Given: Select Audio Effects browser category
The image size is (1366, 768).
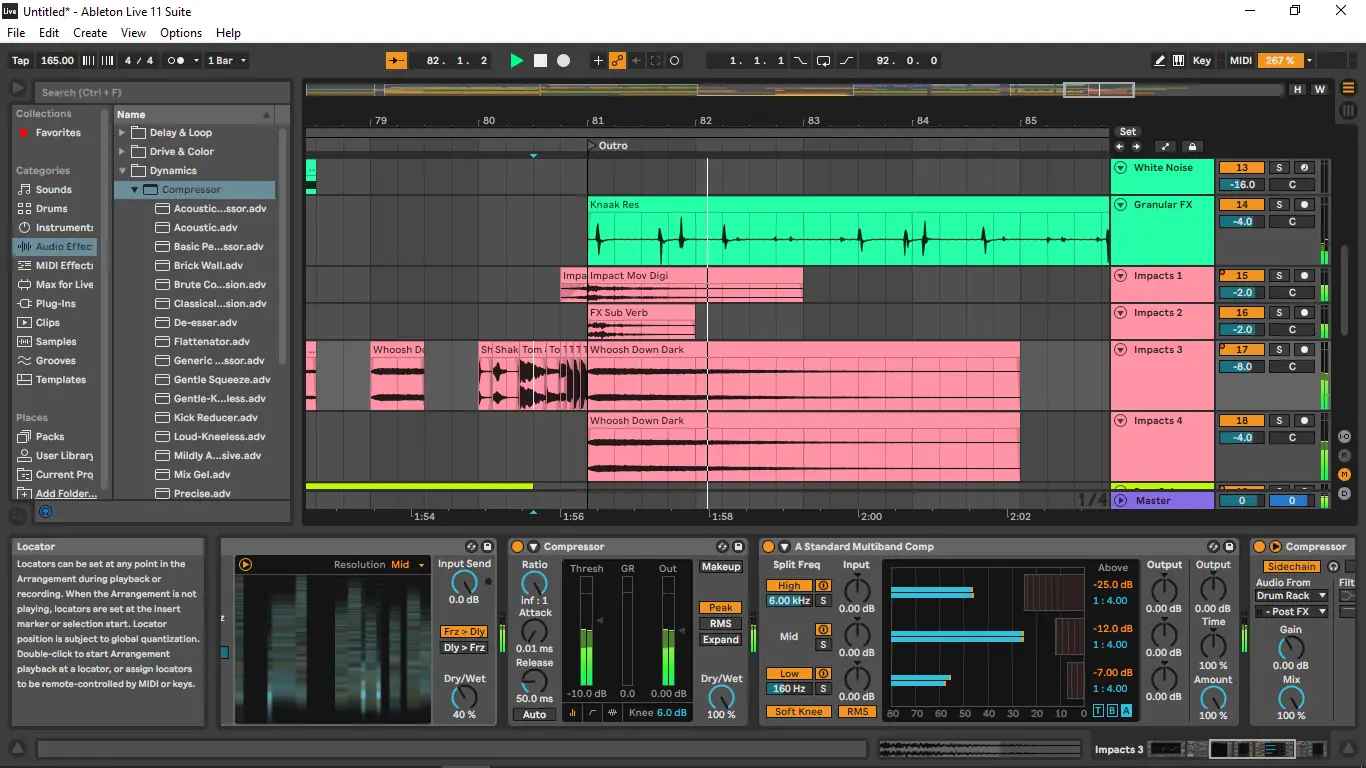Looking at the screenshot, I should point(56,247).
